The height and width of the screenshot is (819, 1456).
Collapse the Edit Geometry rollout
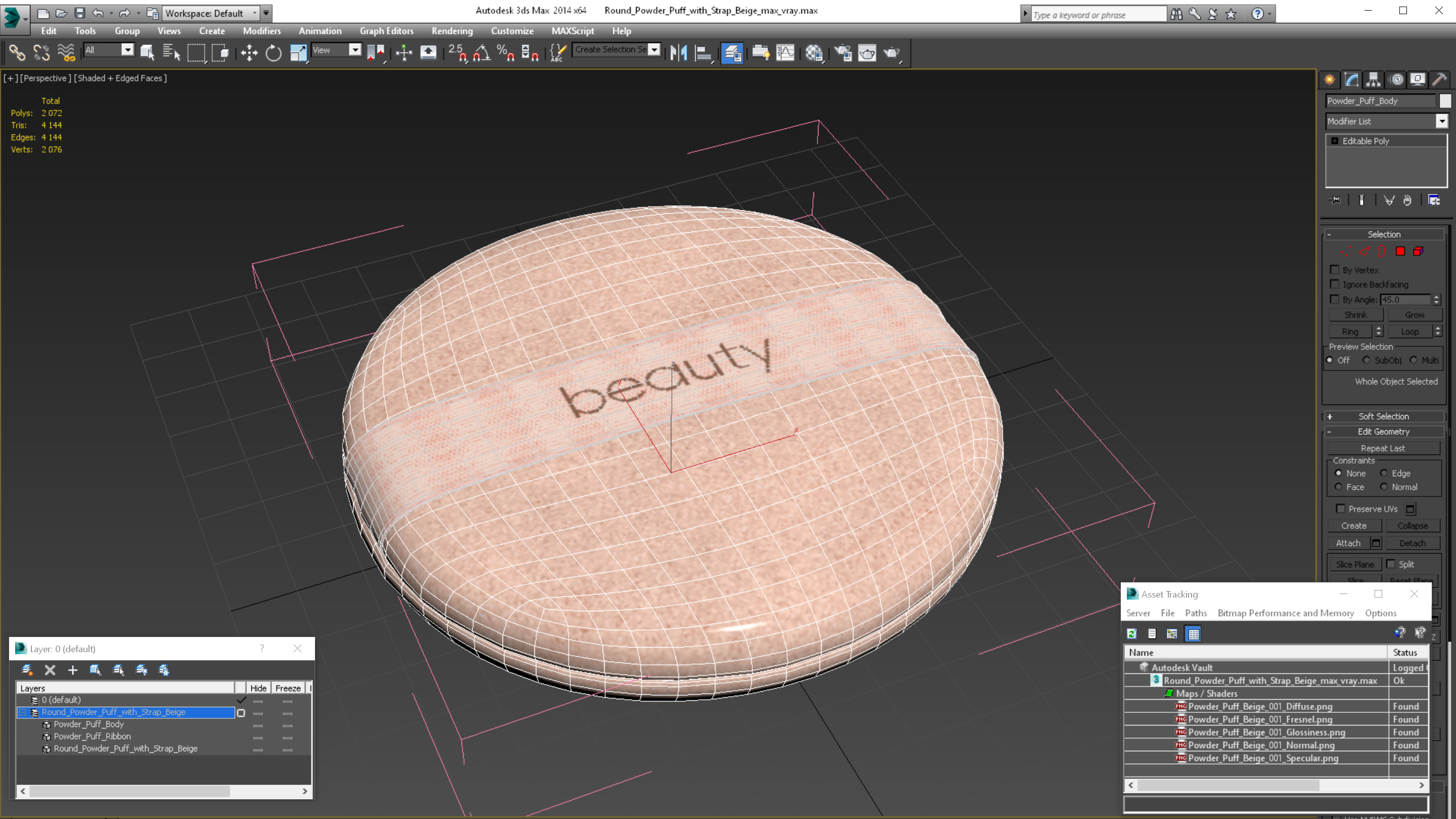[1384, 432]
